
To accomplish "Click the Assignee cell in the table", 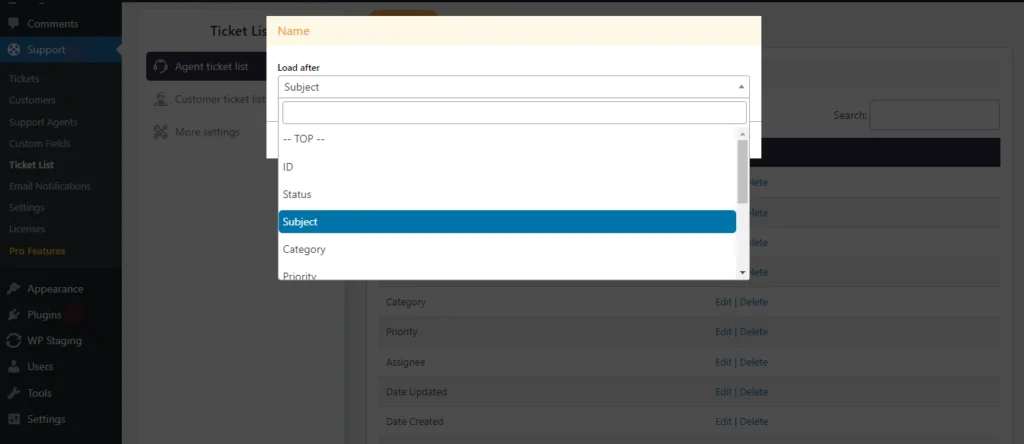I will click(405, 362).
